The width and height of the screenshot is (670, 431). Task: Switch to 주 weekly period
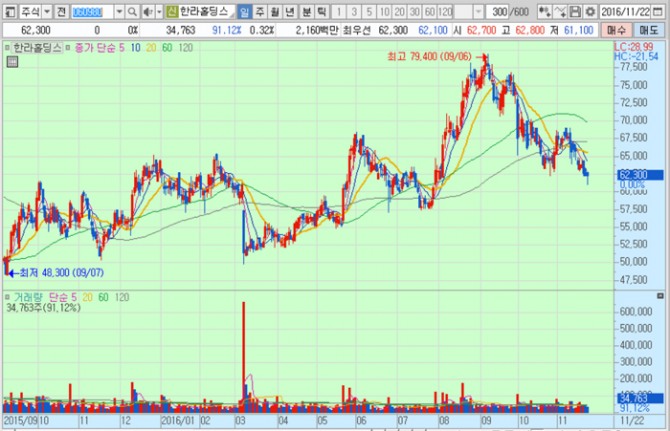coord(260,11)
